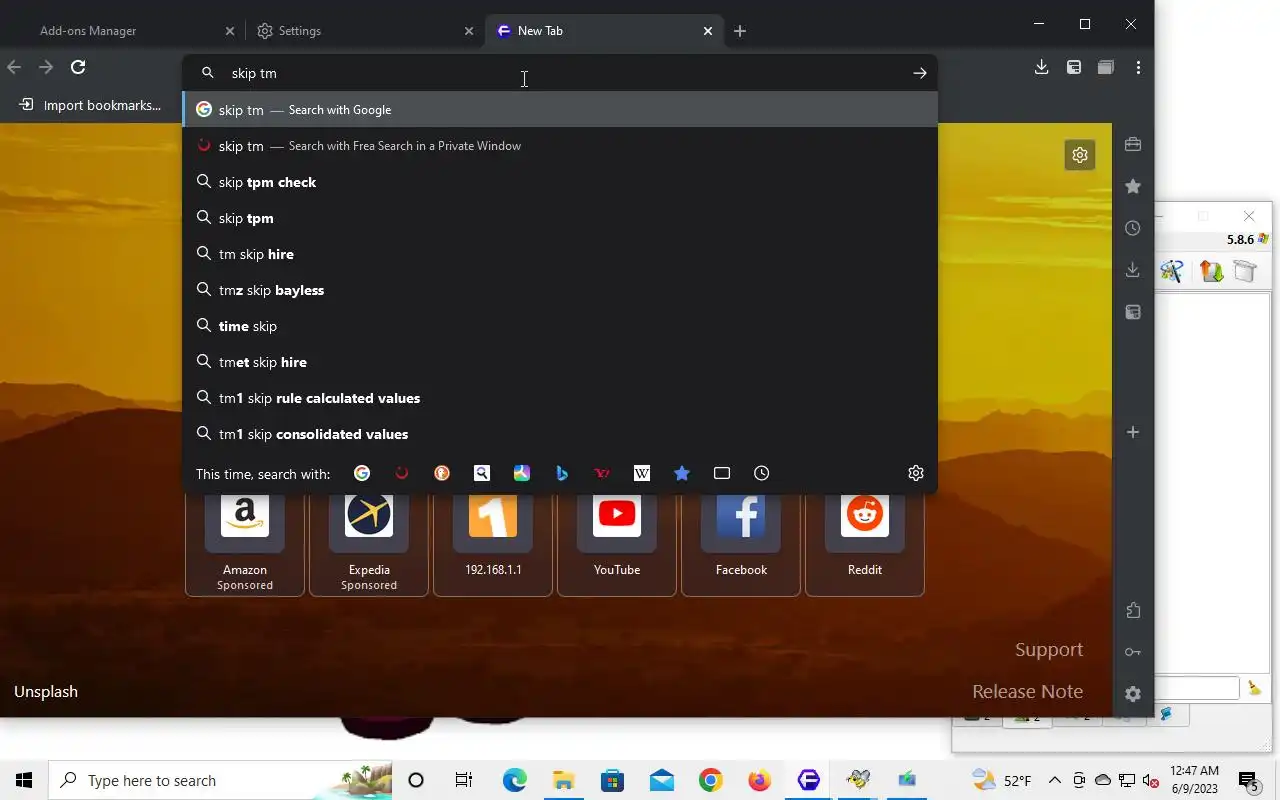Select the New Tab tab
Viewport: 1280px width, 800px height.
click(x=604, y=31)
